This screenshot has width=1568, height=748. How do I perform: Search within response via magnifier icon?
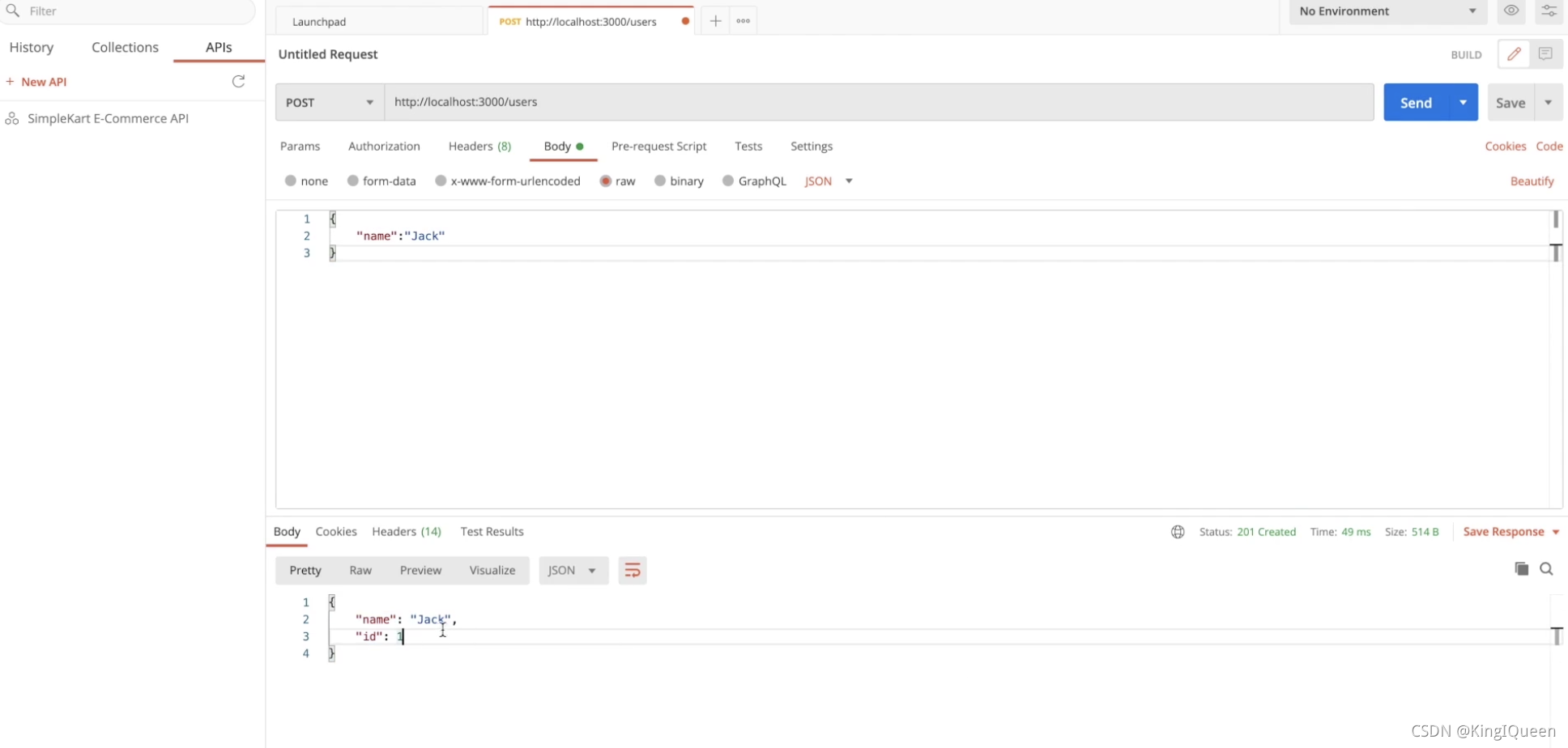click(1546, 569)
